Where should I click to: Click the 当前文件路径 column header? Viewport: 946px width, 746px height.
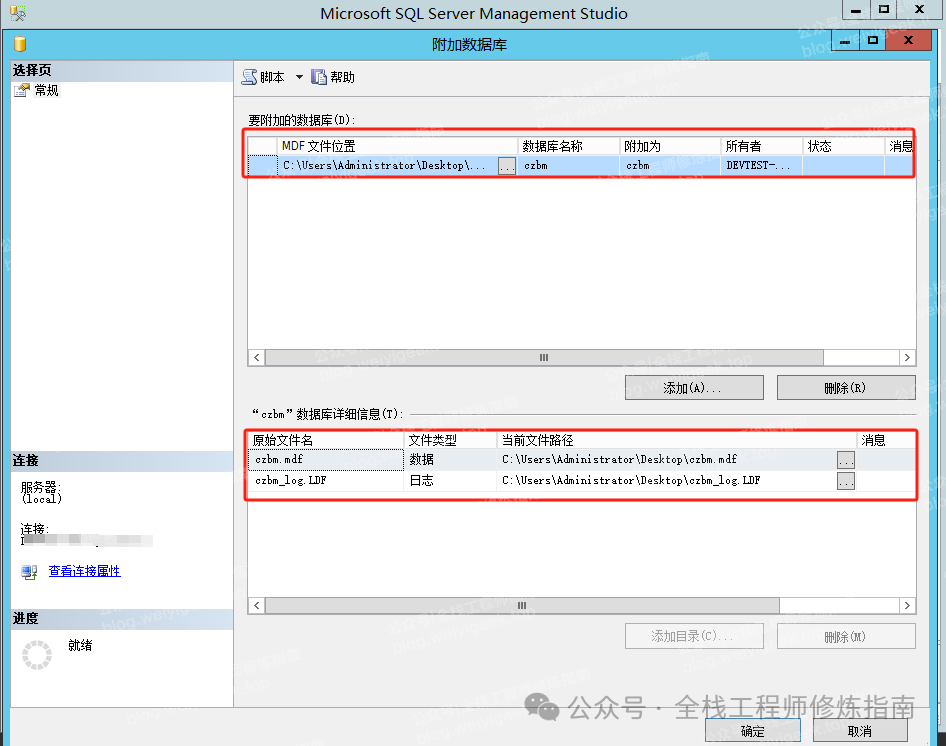pyautogui.click(x=676, y=440)
